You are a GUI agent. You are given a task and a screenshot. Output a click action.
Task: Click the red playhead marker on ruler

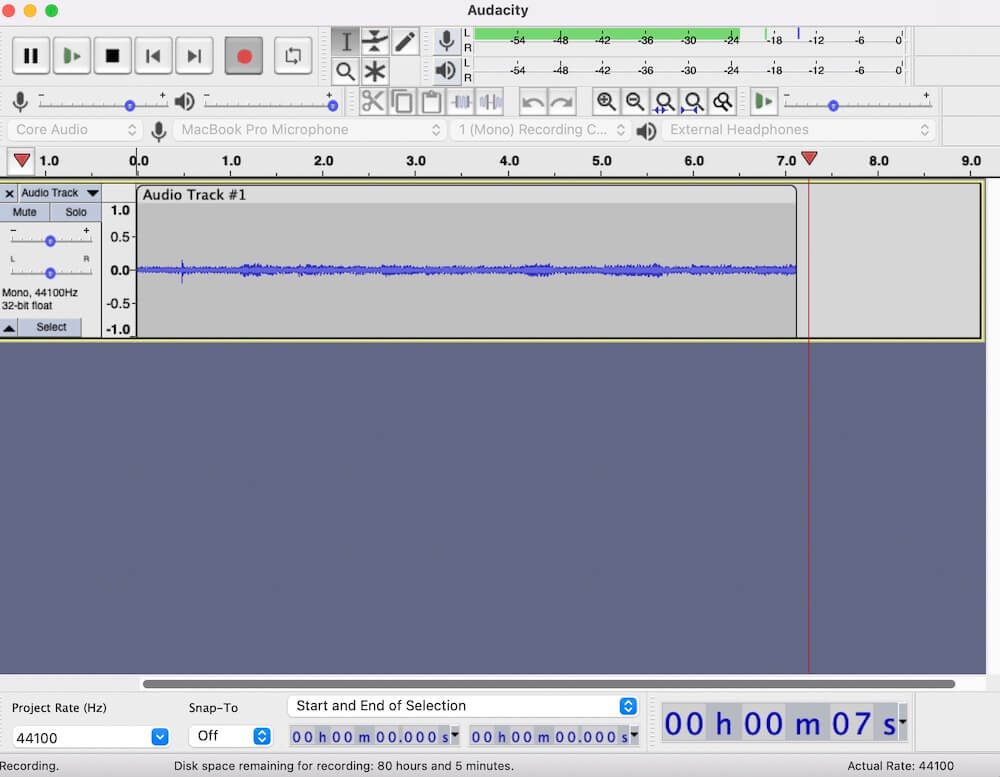tap(809, 158)
